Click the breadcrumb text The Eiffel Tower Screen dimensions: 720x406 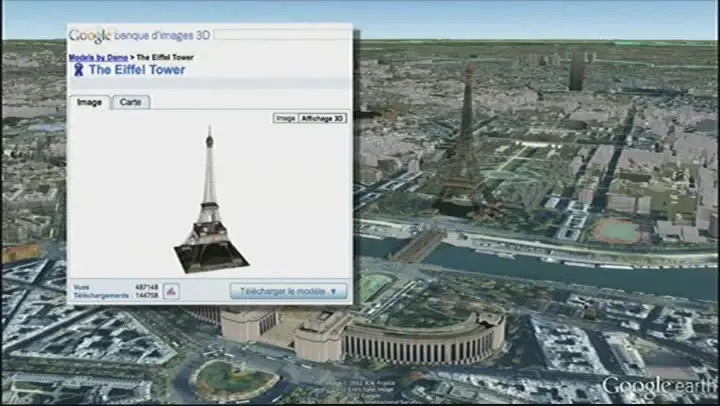coord(165,57)
